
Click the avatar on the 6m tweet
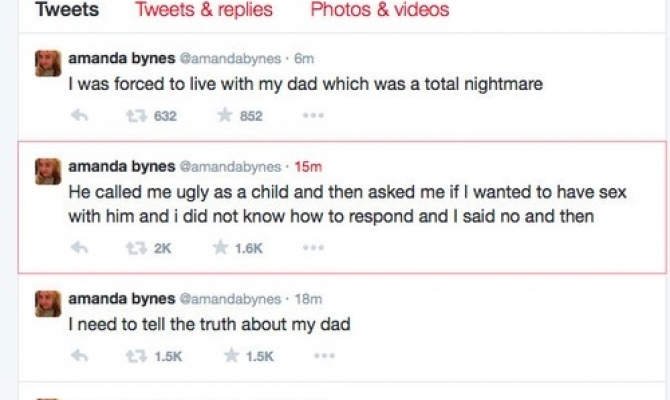[47, 65]
